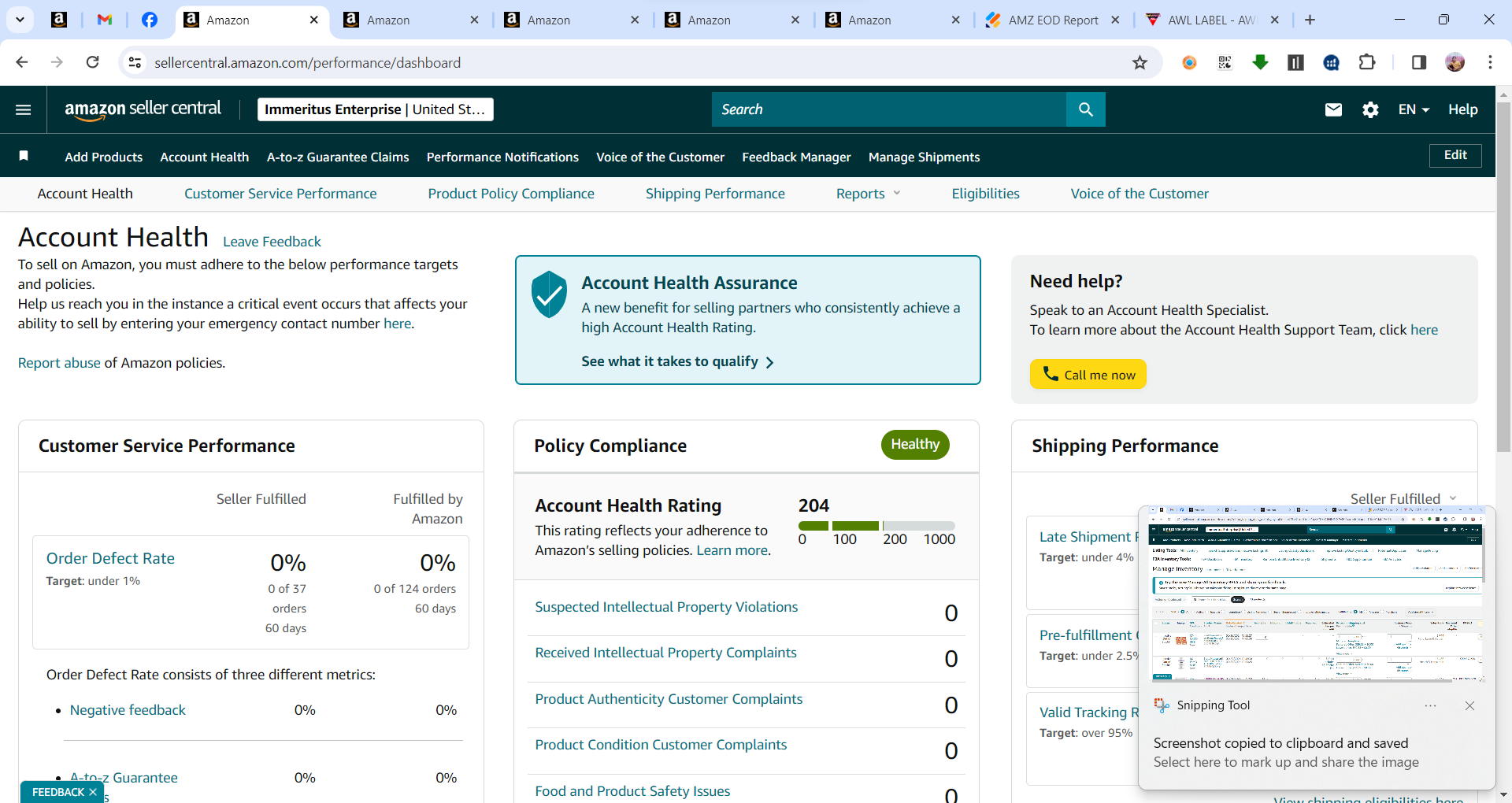The width and height of the screenshot is (1512, 803).
Task: Click the Report abuse link
Action: 59,363
